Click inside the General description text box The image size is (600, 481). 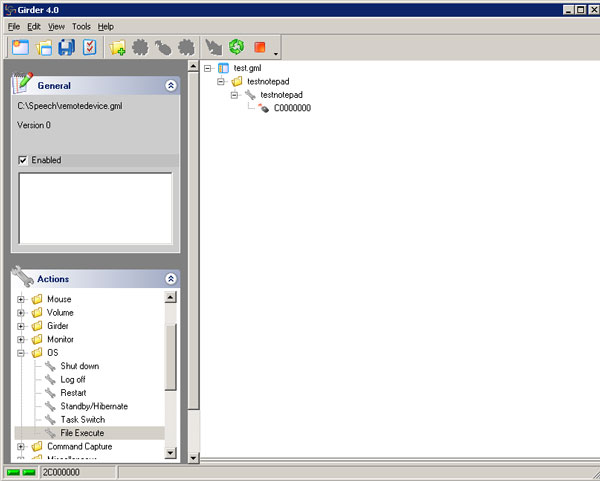point(95,207)
